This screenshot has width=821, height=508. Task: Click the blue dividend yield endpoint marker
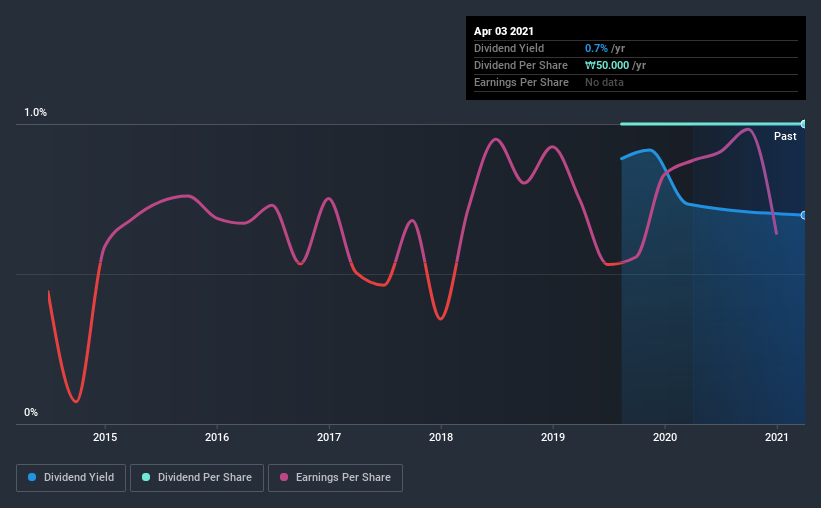(x=803, y=215)
